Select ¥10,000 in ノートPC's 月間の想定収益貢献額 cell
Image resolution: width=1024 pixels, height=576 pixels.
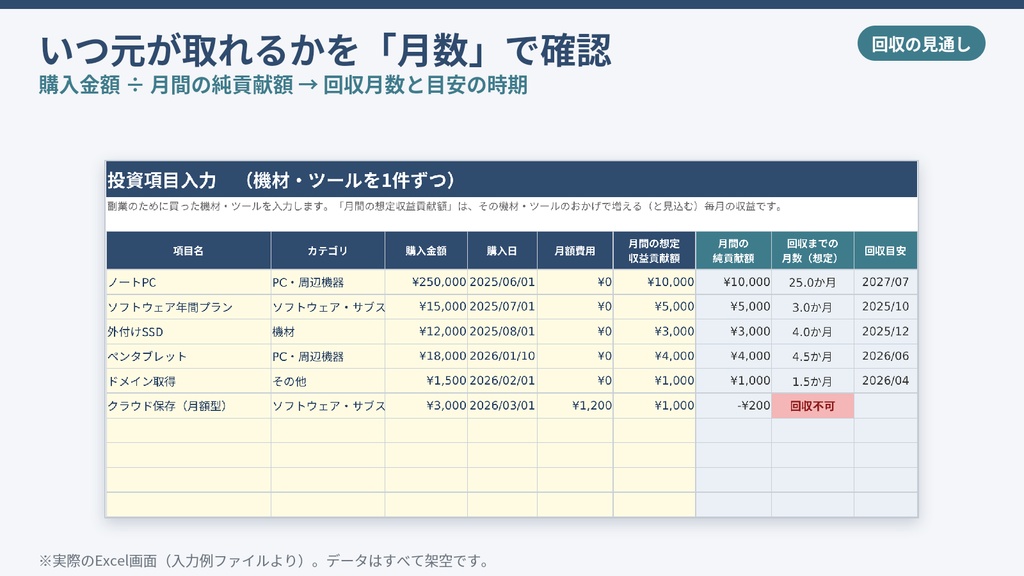point(654,282)
